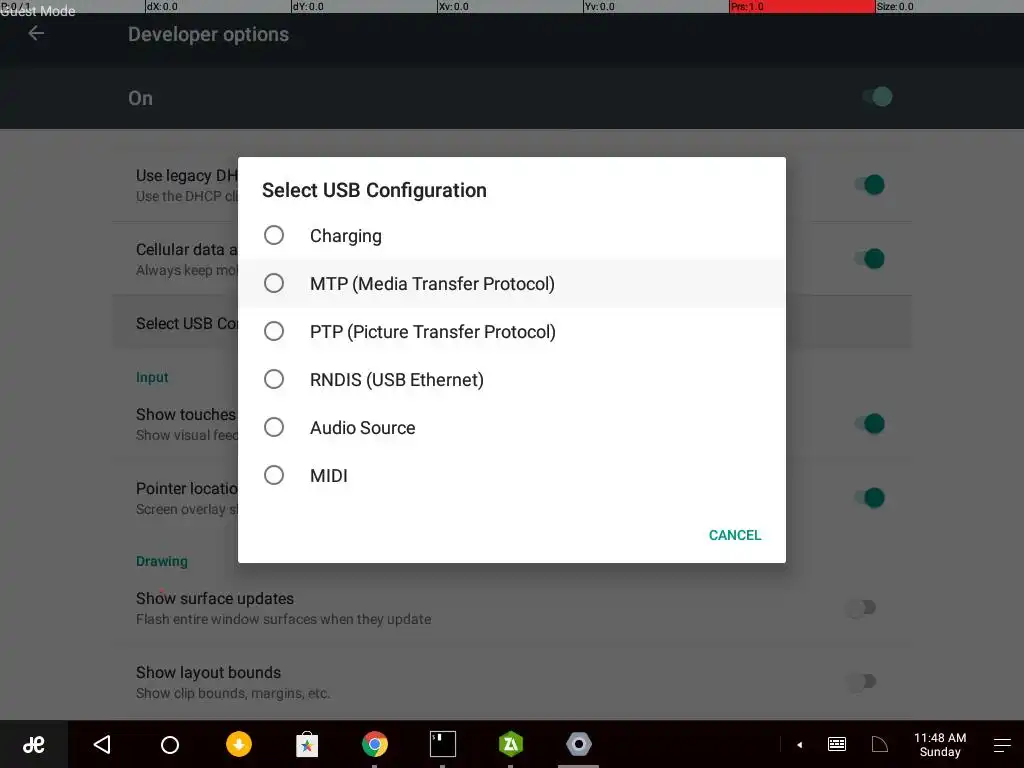Toggle the Developer options On switch
The image size is (1024, 768).
[877, 97]
